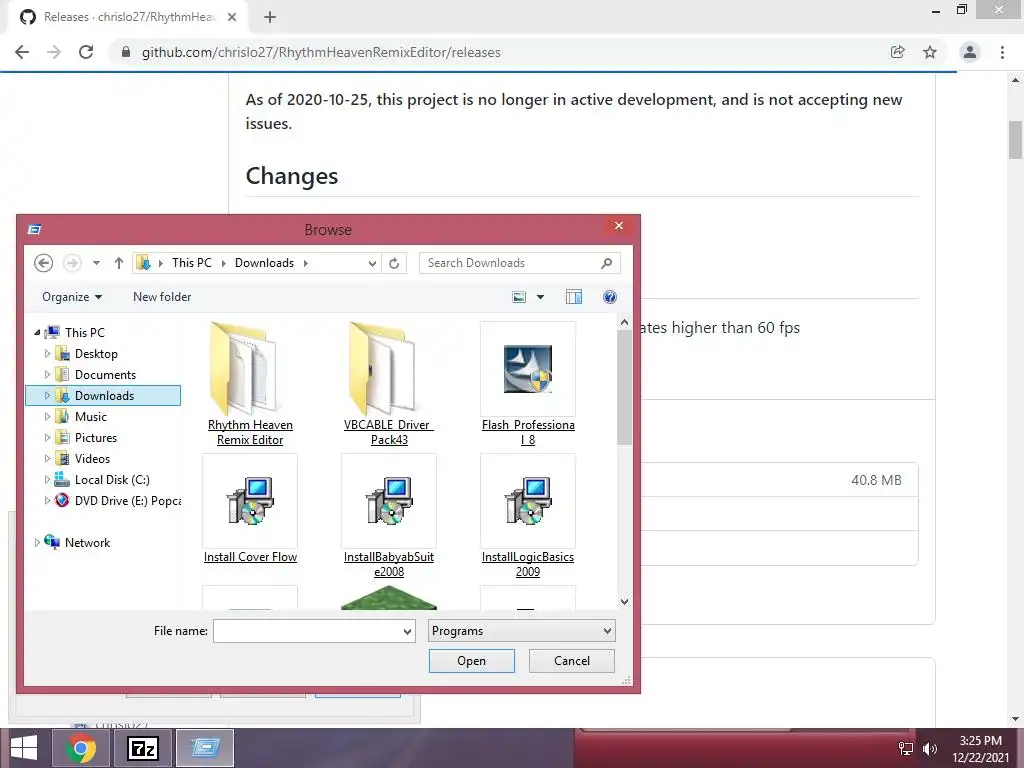The height and width of the screenshot is (768, 1024).
Task: Open address bar history dropdown in Browse dialog
Action: coord(372,263)
